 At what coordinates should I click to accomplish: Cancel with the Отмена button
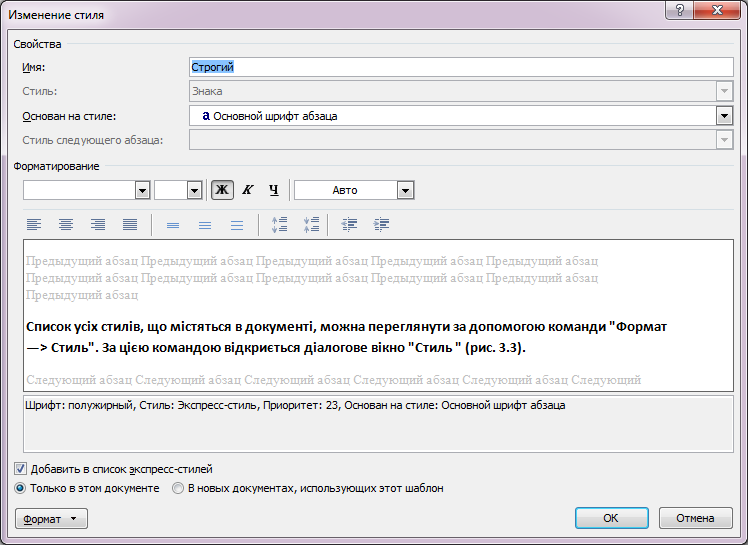[696, 518]
